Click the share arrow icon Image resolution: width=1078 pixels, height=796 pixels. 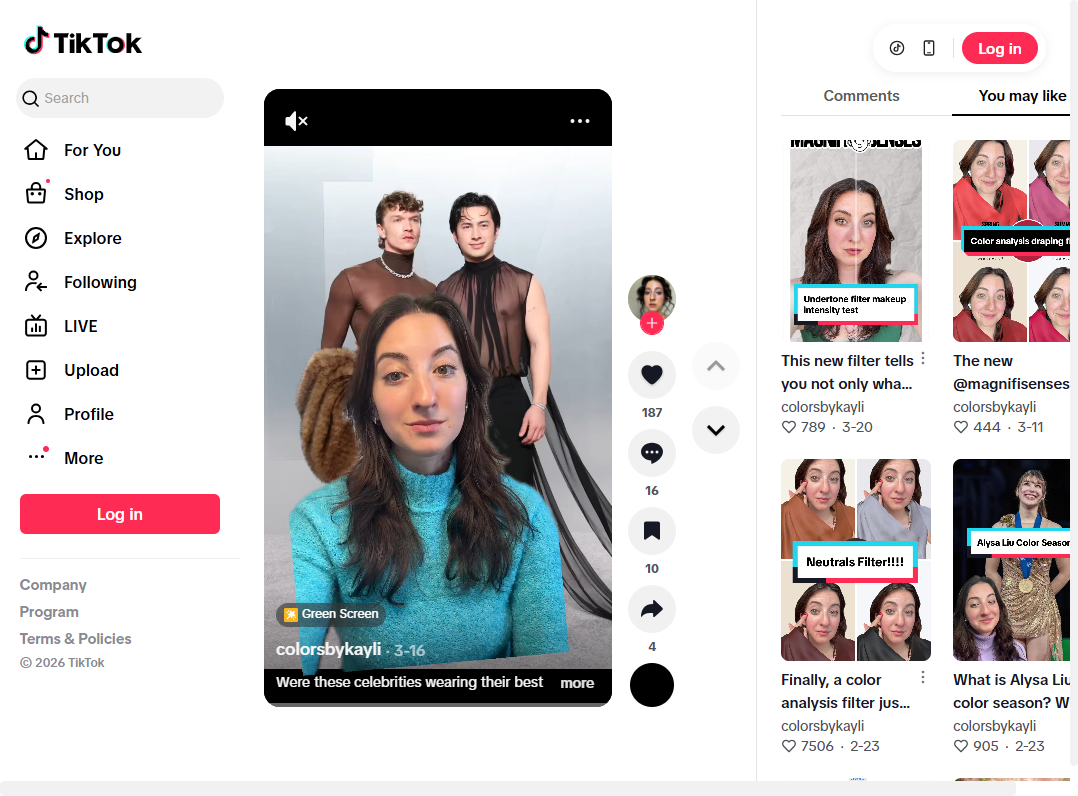click(652, 609)
